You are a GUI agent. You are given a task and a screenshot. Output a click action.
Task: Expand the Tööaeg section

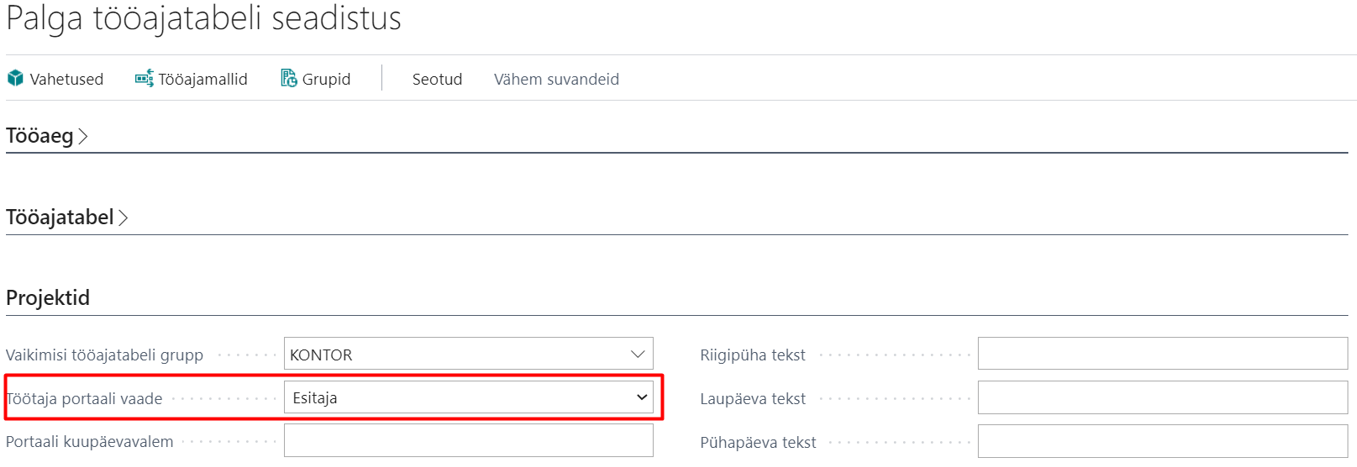[47, 135]
